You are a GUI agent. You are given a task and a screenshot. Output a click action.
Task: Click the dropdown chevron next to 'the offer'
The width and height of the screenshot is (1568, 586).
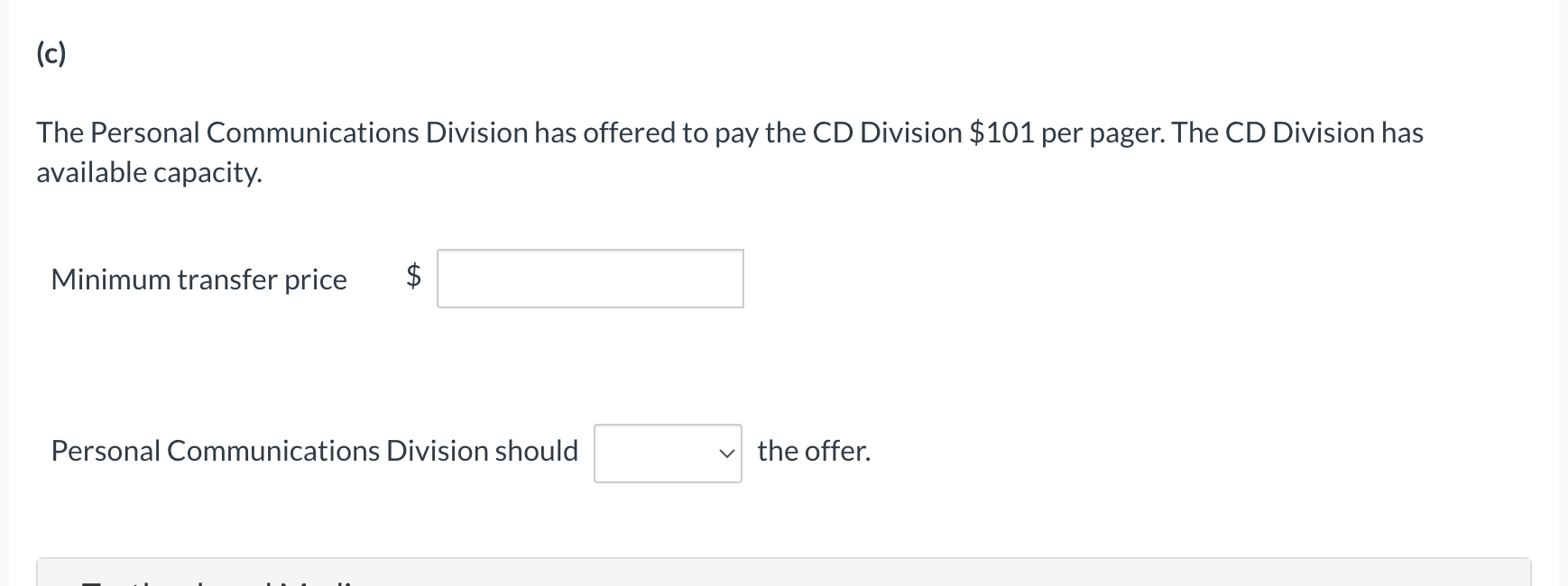(727, 453)
